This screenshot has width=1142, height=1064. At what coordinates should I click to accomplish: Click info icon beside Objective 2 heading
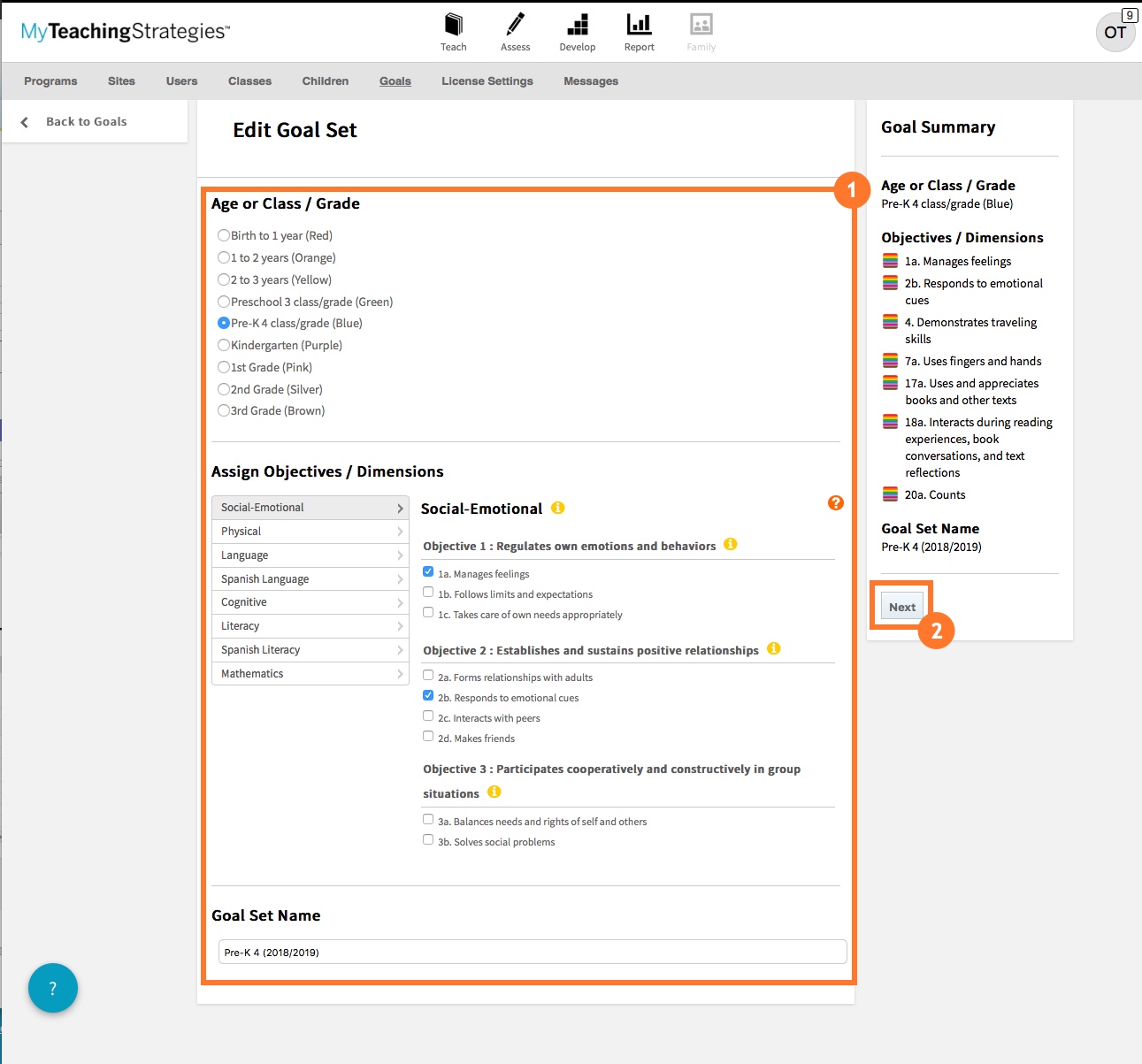(x=773, y=649)
